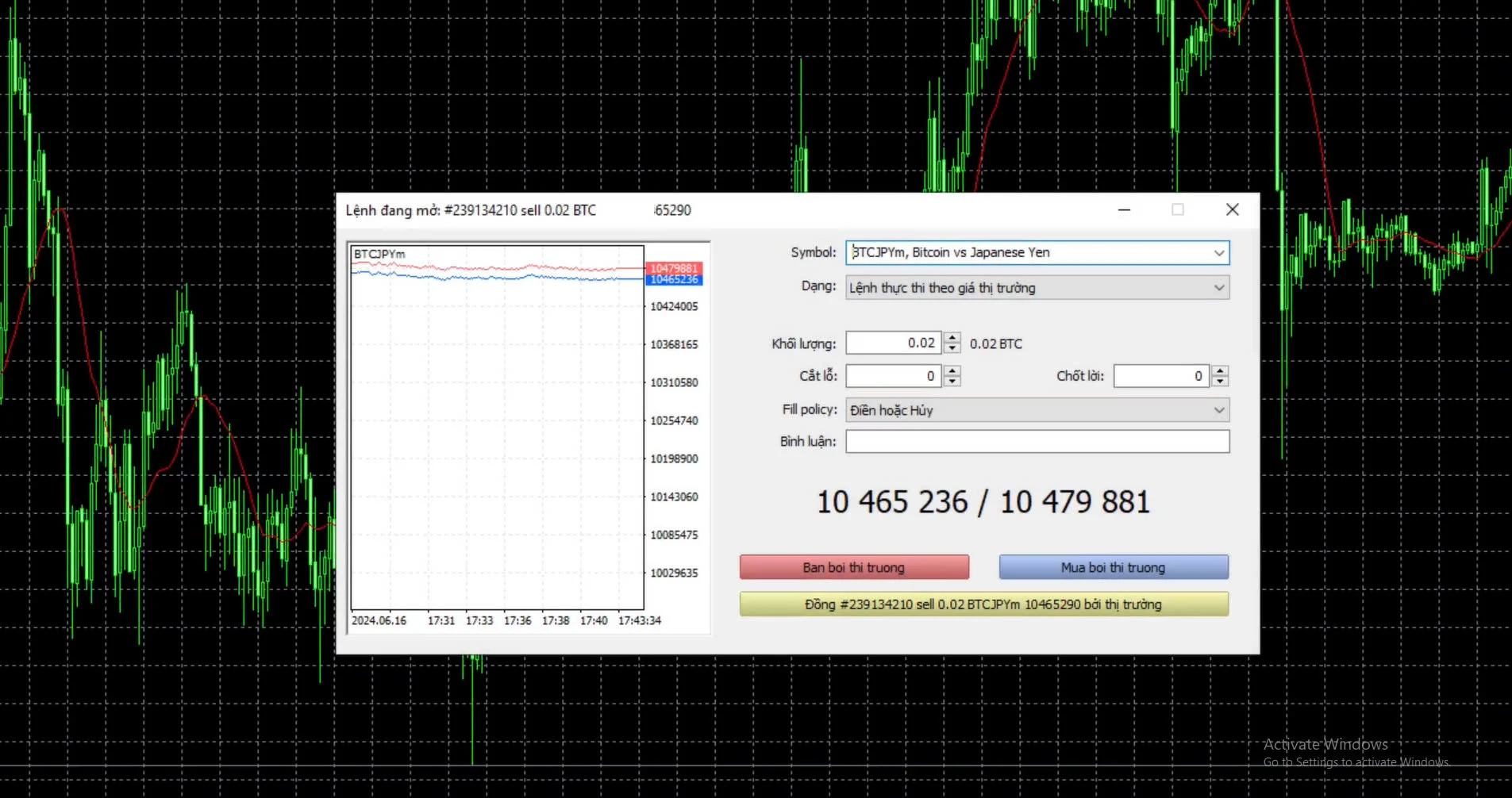Click the 17:43:34 time on the chart axis
Image resolution: width=1512 pixels, height=798 pixels.
640,620
